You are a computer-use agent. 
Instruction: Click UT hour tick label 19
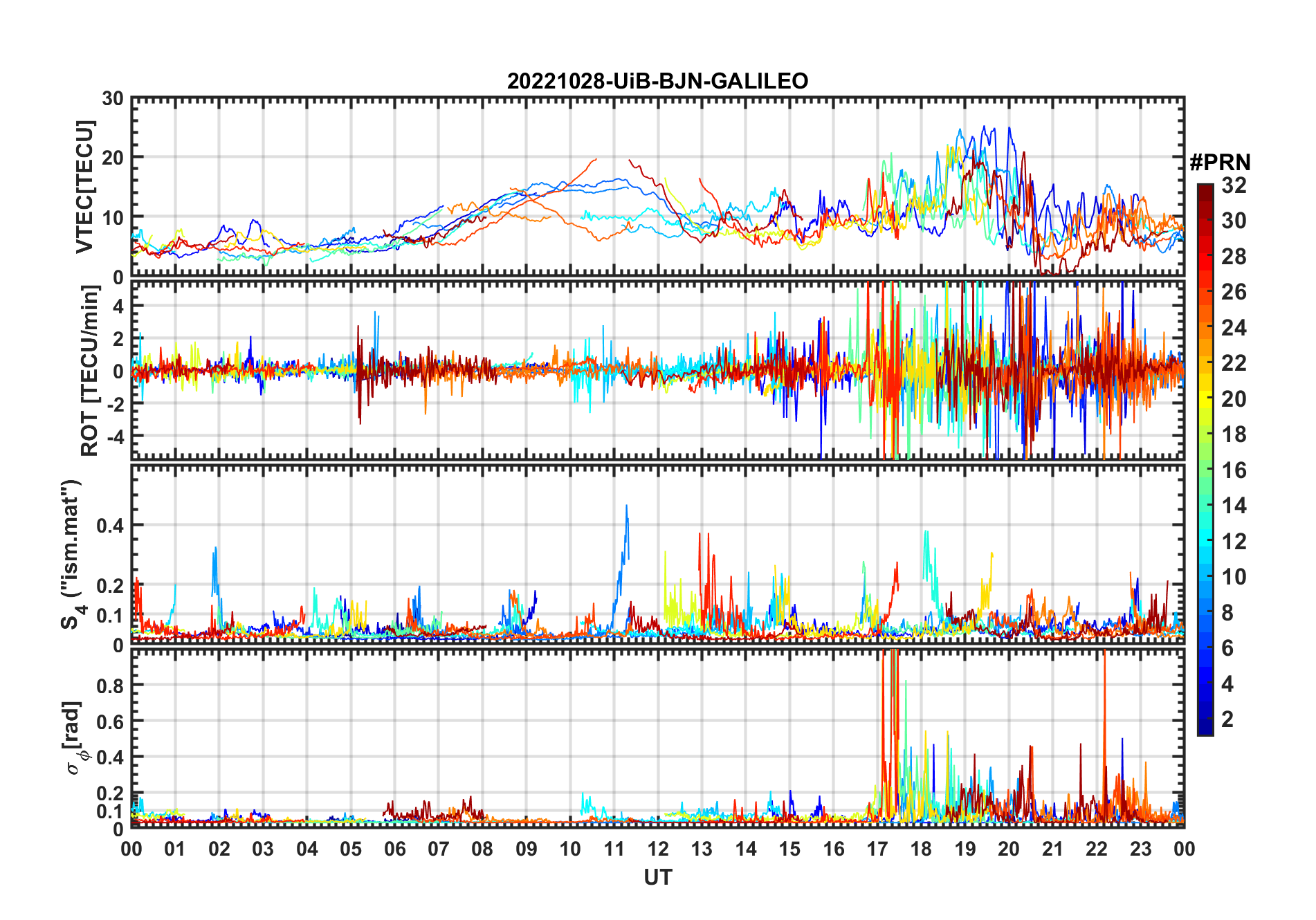point(965,849)
